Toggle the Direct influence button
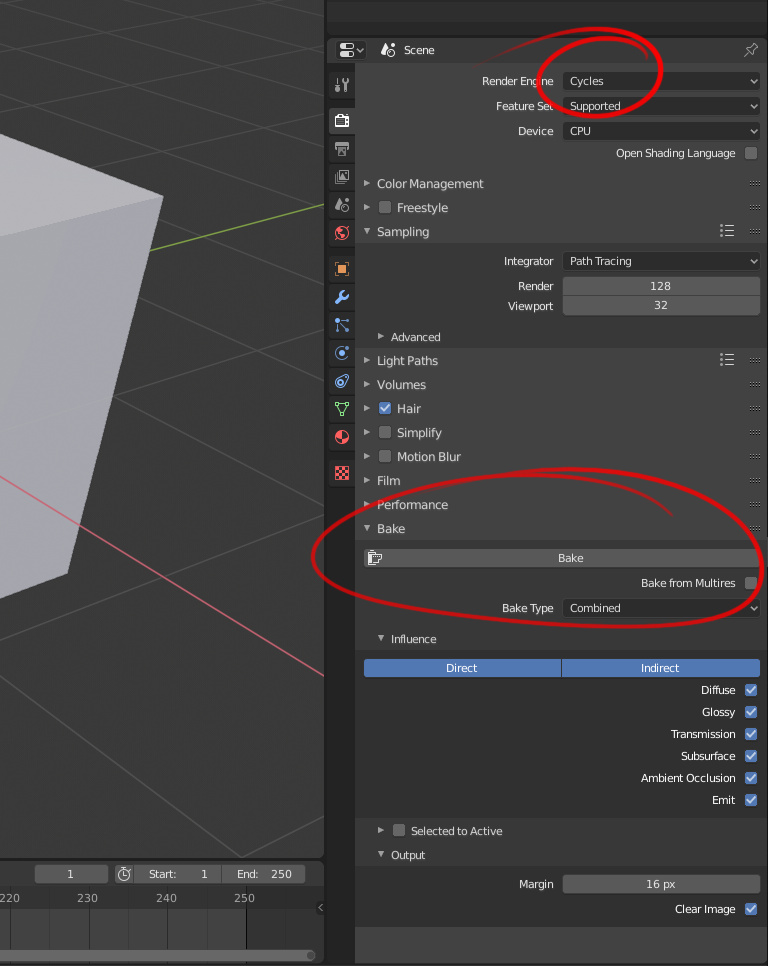The image size is (768, 966). click(462, 668)
